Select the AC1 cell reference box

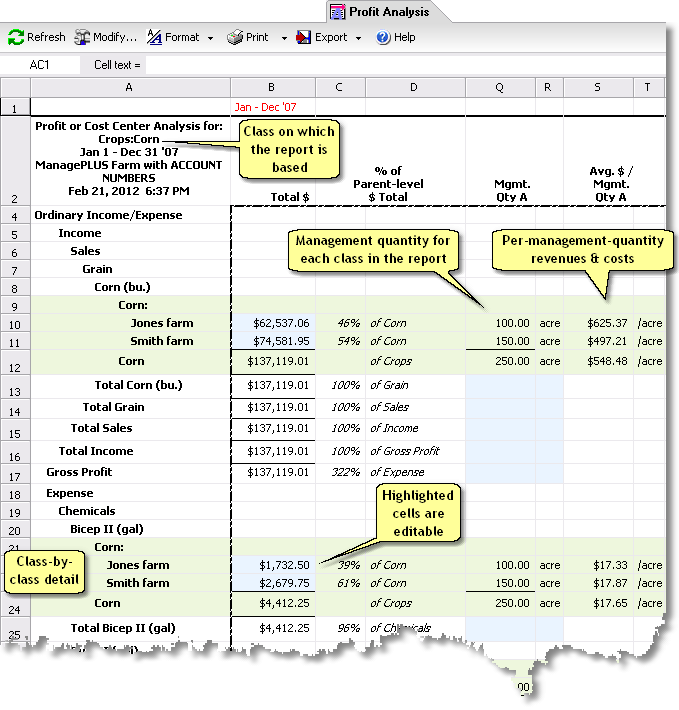point(40,65)
